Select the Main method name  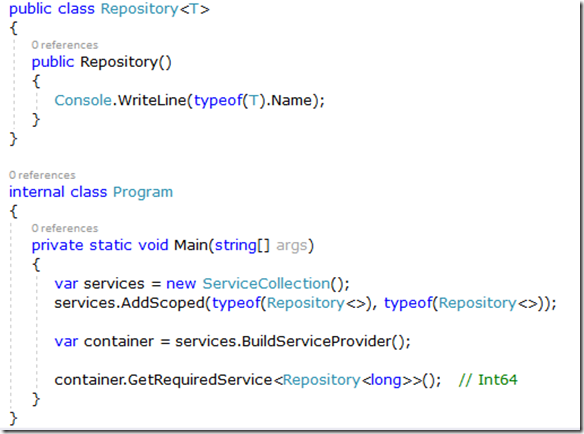(191, 245)
